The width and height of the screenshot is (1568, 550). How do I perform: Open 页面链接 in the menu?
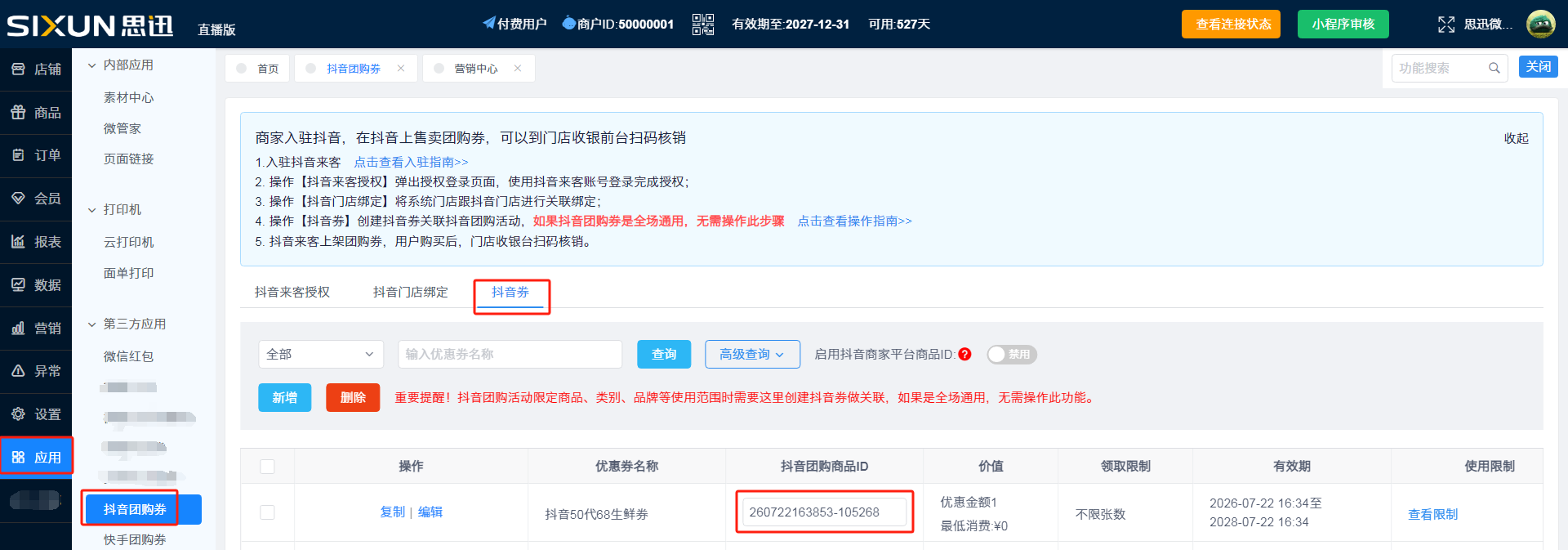(x=128, y=159)
